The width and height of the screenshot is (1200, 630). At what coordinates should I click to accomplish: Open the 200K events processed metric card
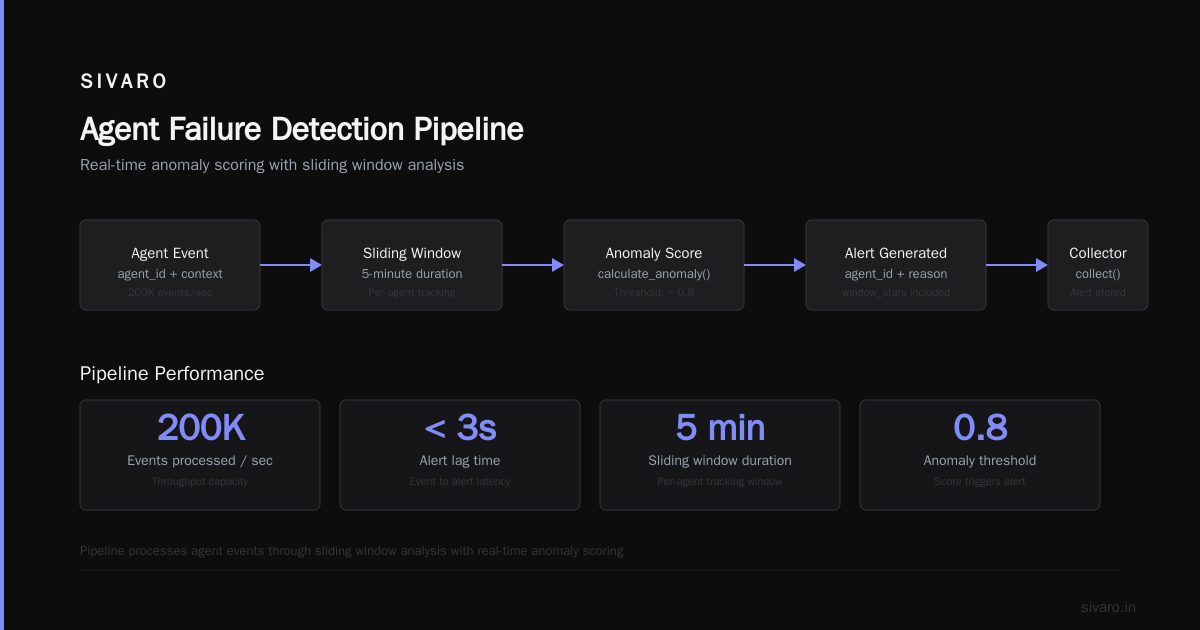200,455
